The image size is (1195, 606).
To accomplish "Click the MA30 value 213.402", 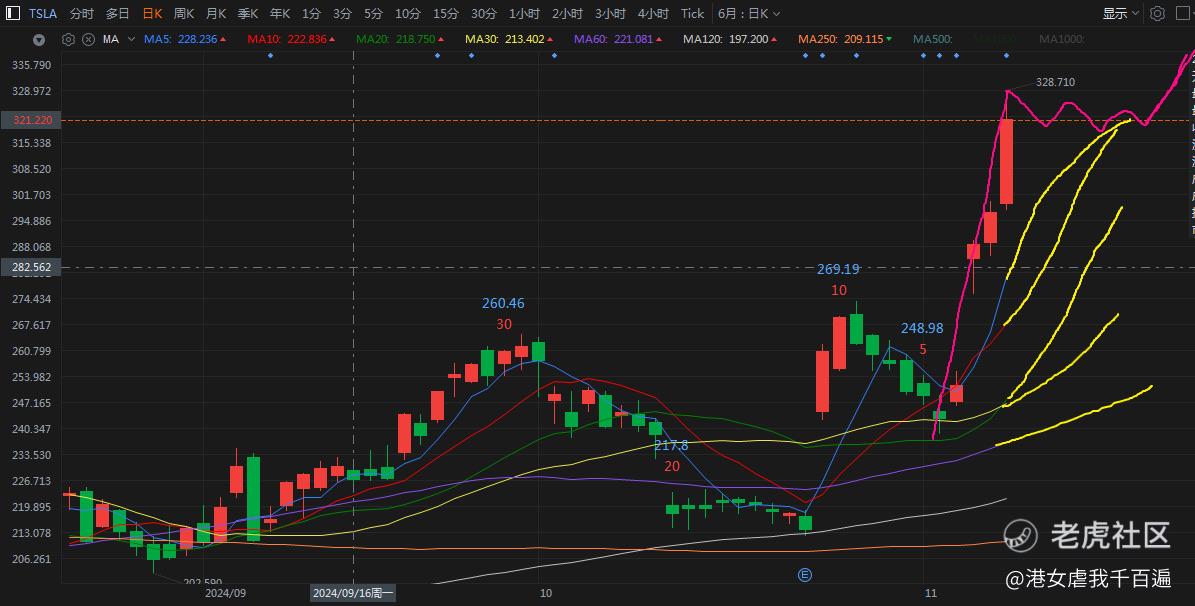I will tap(524, 39).
